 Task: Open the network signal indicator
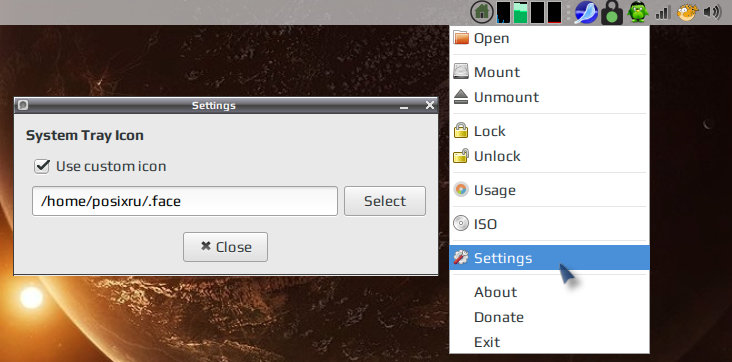pyautogui.click(x=663, y=13)
